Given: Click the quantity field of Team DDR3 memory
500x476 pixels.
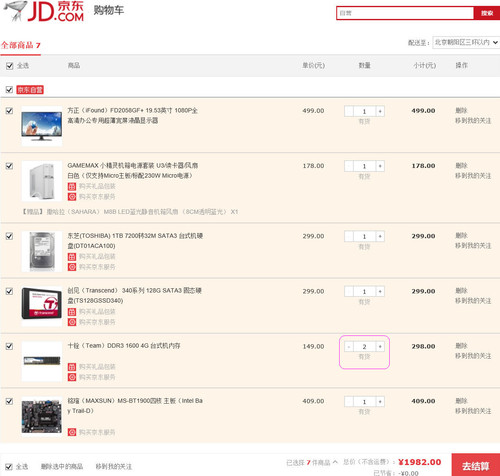Looking at the screenshot, I should 364,347.
